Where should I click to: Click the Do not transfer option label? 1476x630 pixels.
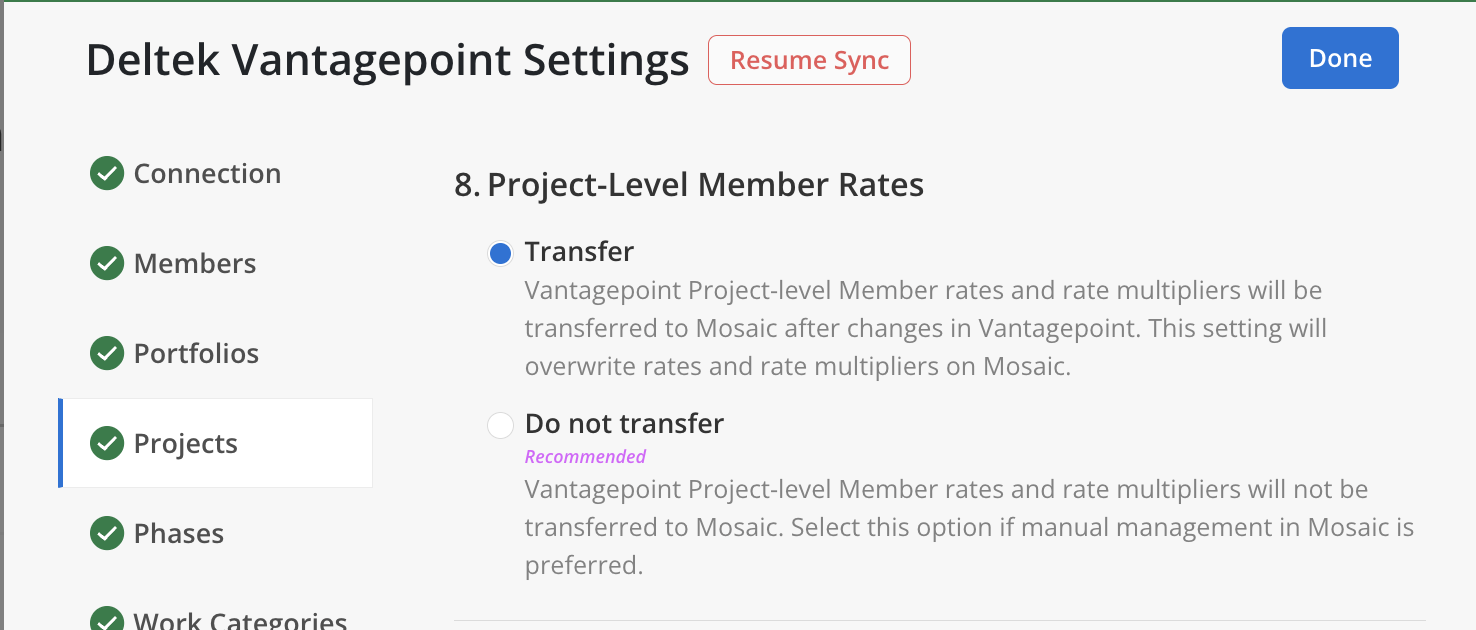pyautogui.click(x=624, y=424)
